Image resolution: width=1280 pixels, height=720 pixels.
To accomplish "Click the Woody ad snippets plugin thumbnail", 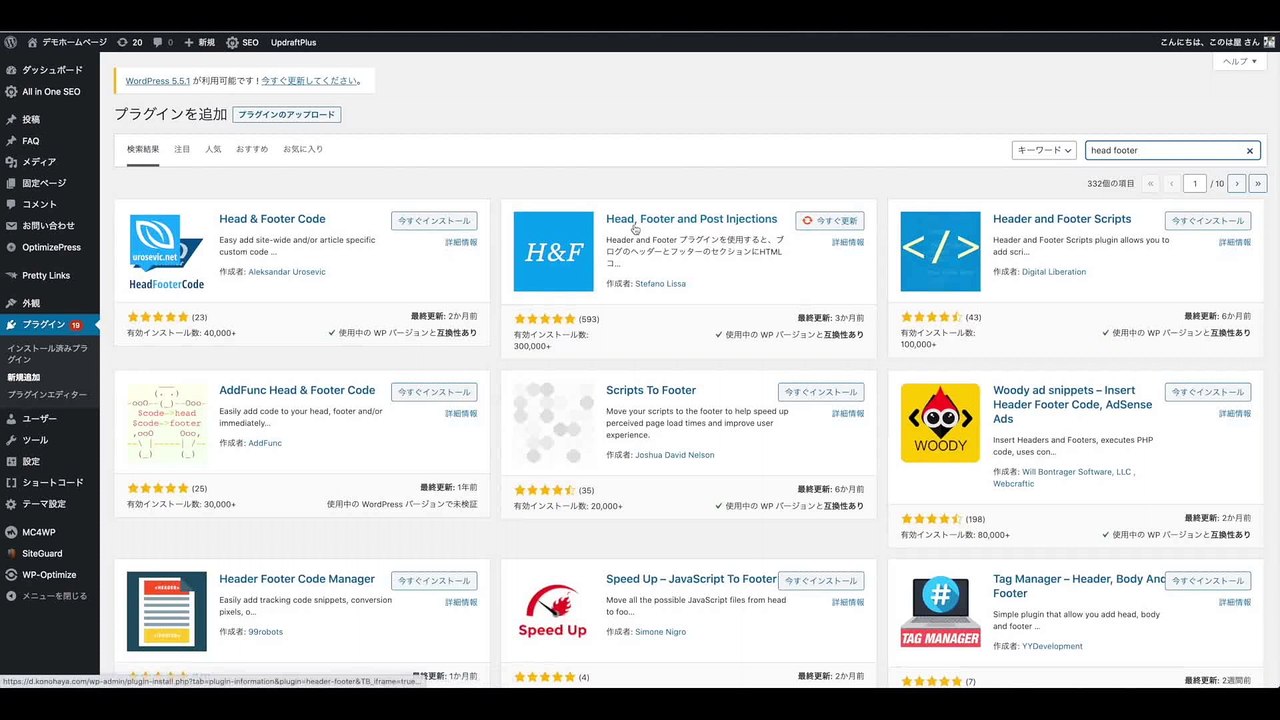I will (940, 423).
